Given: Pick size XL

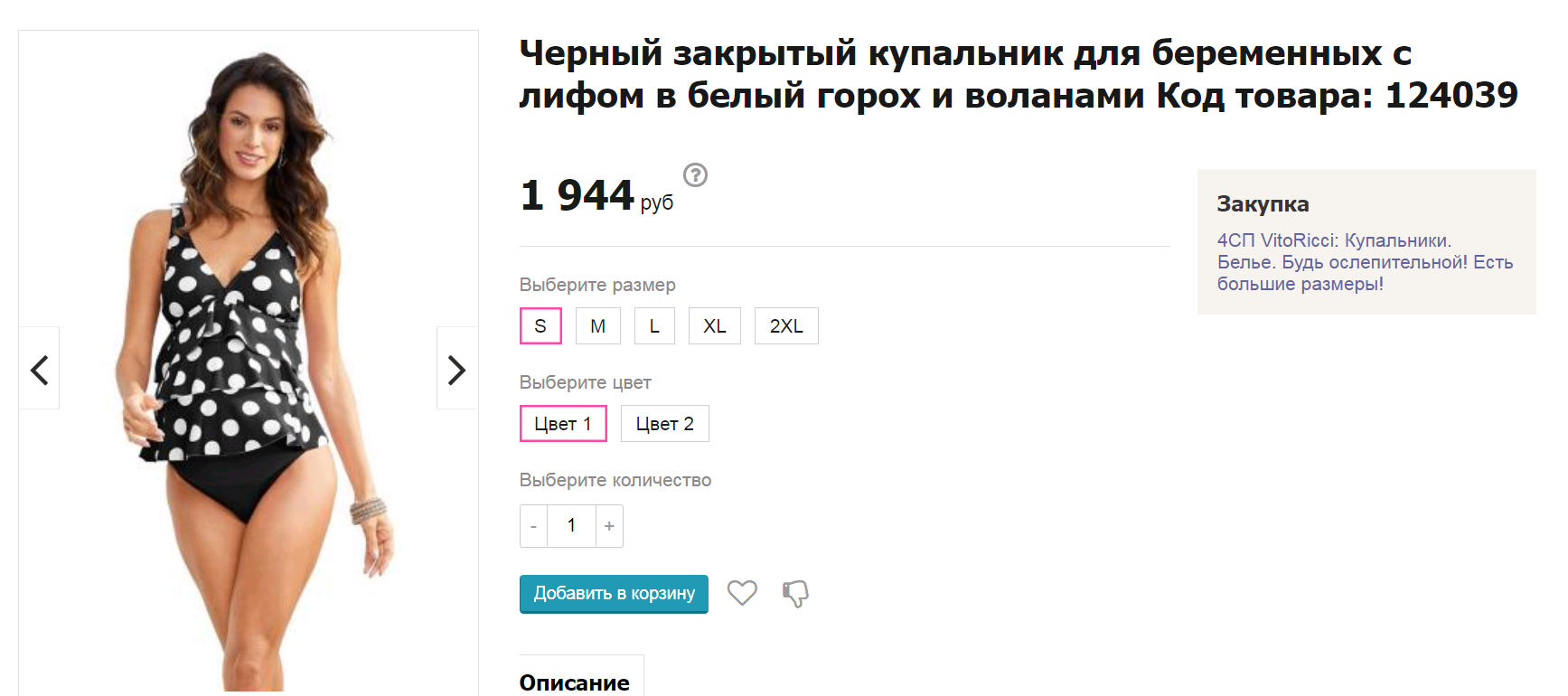Looking at the screenshot, I should coord(714,326).
